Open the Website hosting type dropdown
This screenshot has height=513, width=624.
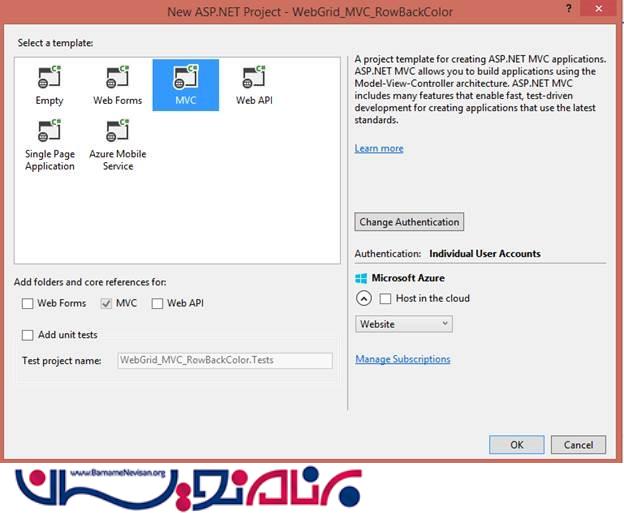[x=404, y=324]
